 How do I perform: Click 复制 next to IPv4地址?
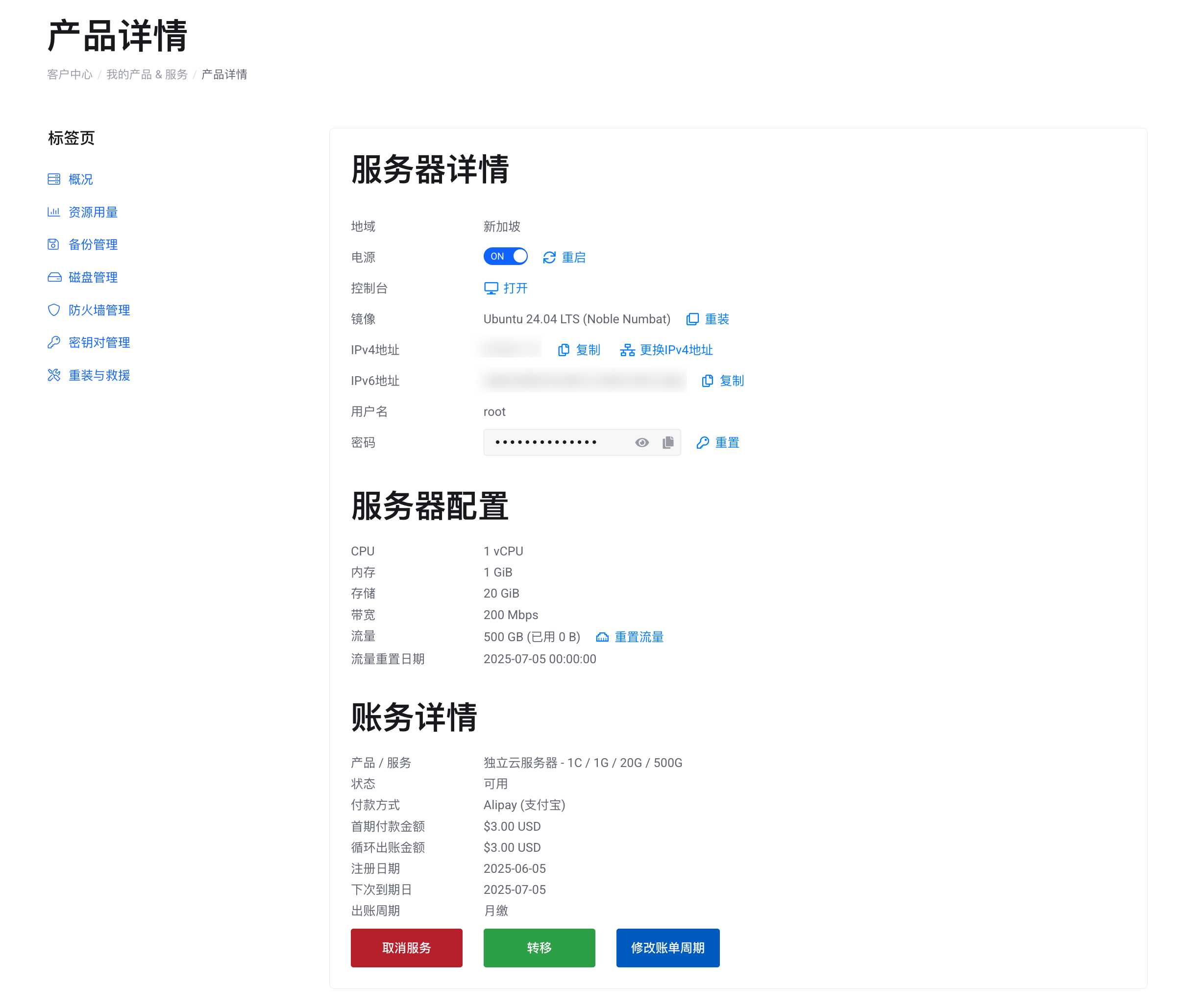tap(588, 350)
